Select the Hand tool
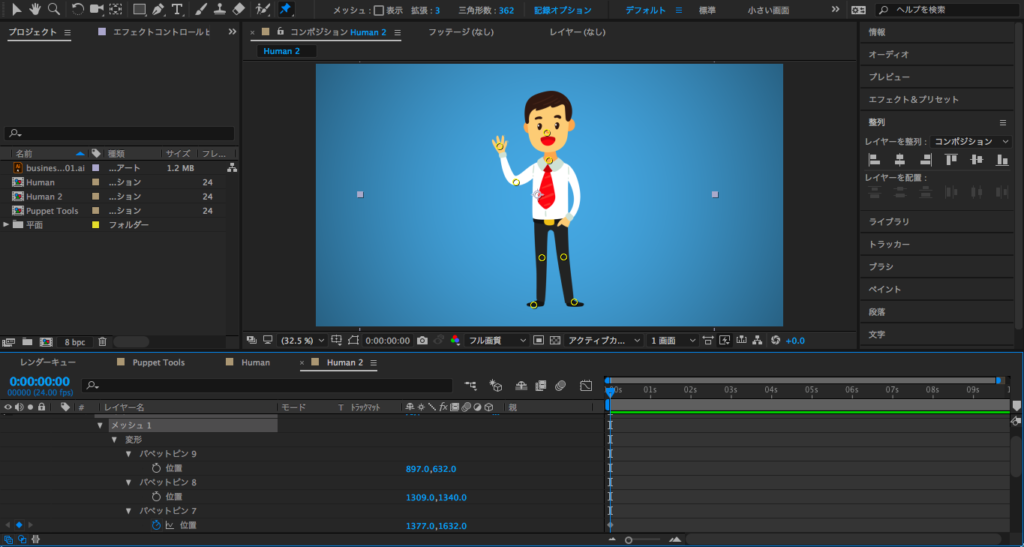The width and height of the screenshot is (1024, 547). tap(35, 9)
